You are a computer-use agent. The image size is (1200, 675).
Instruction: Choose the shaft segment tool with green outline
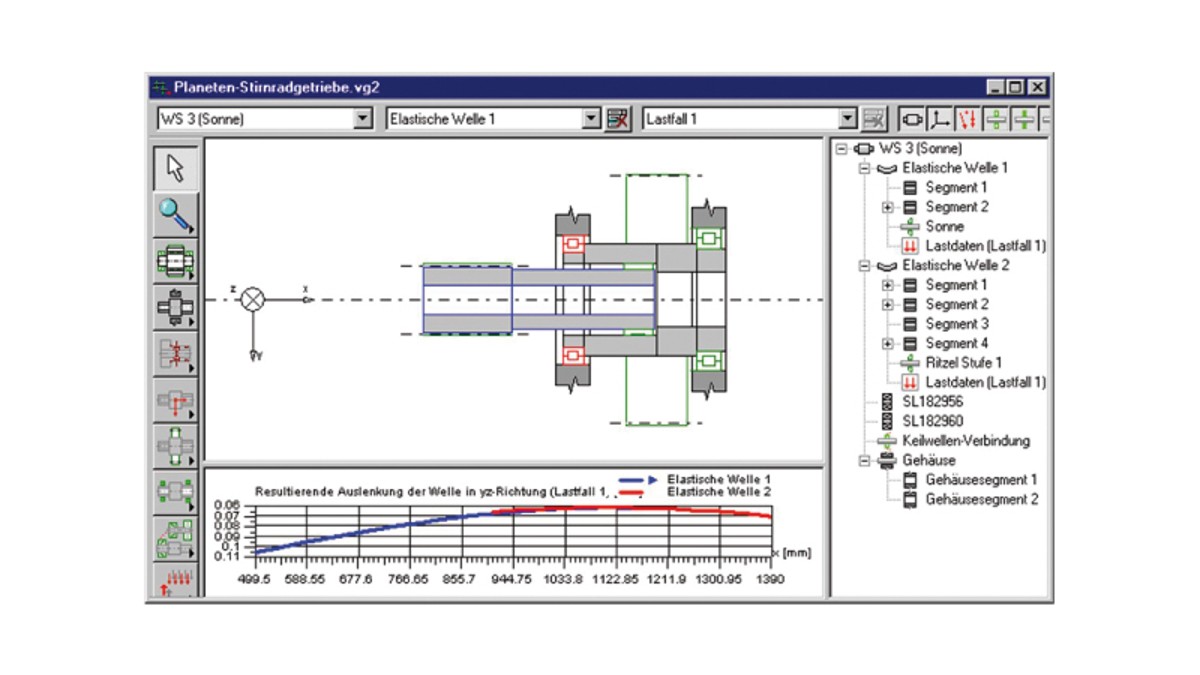176,261
